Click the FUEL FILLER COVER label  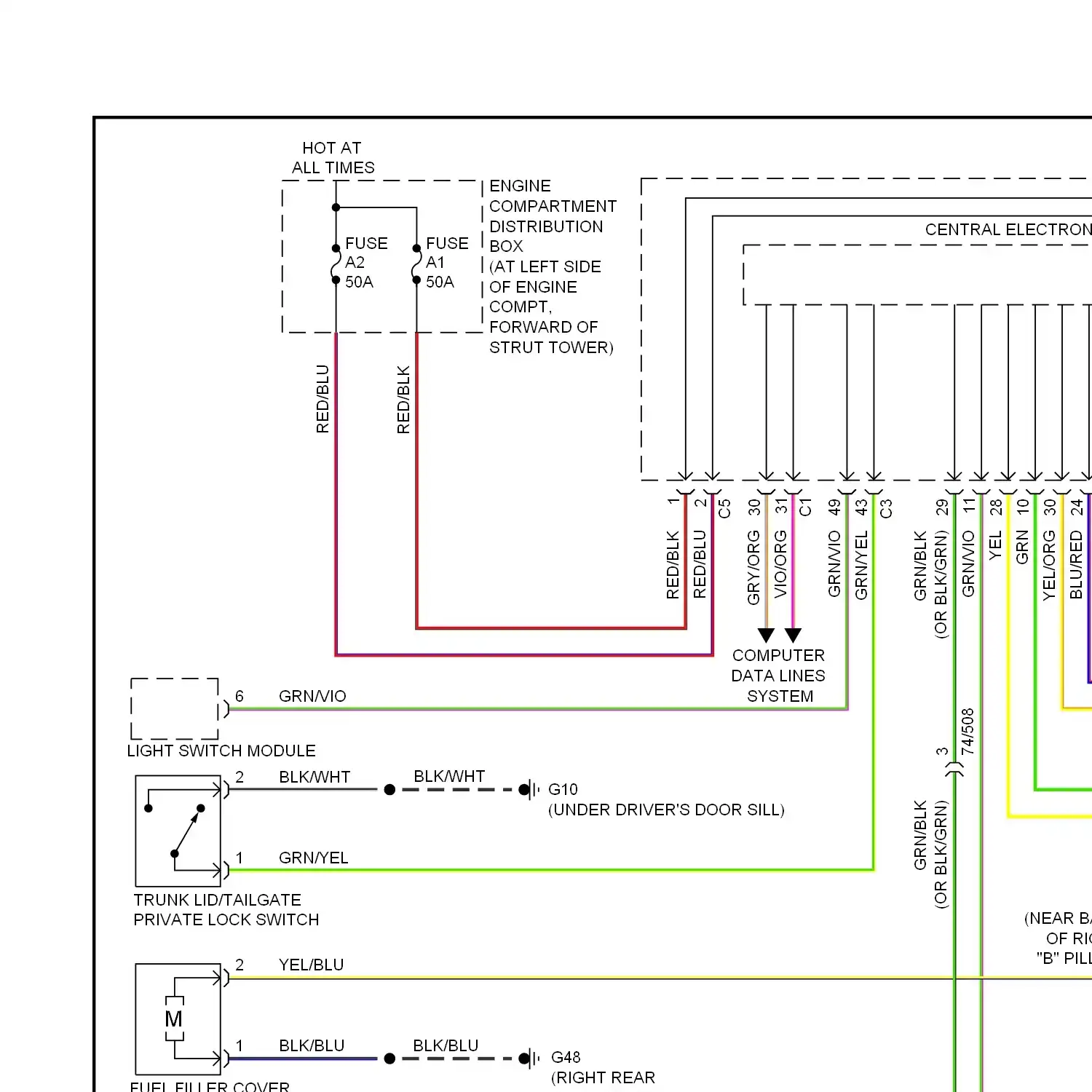pyautogui.click(x=210, y=1086)
